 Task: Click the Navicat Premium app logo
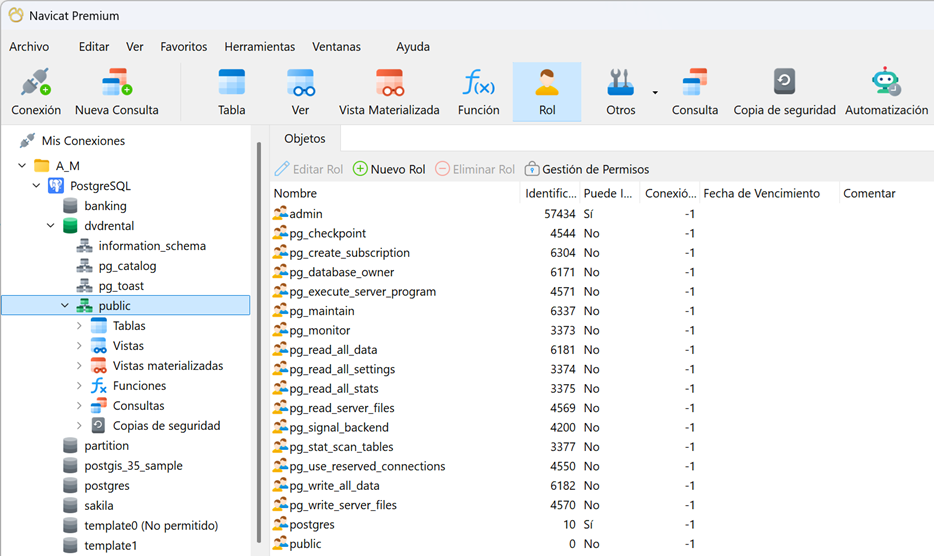pos(16,15)
